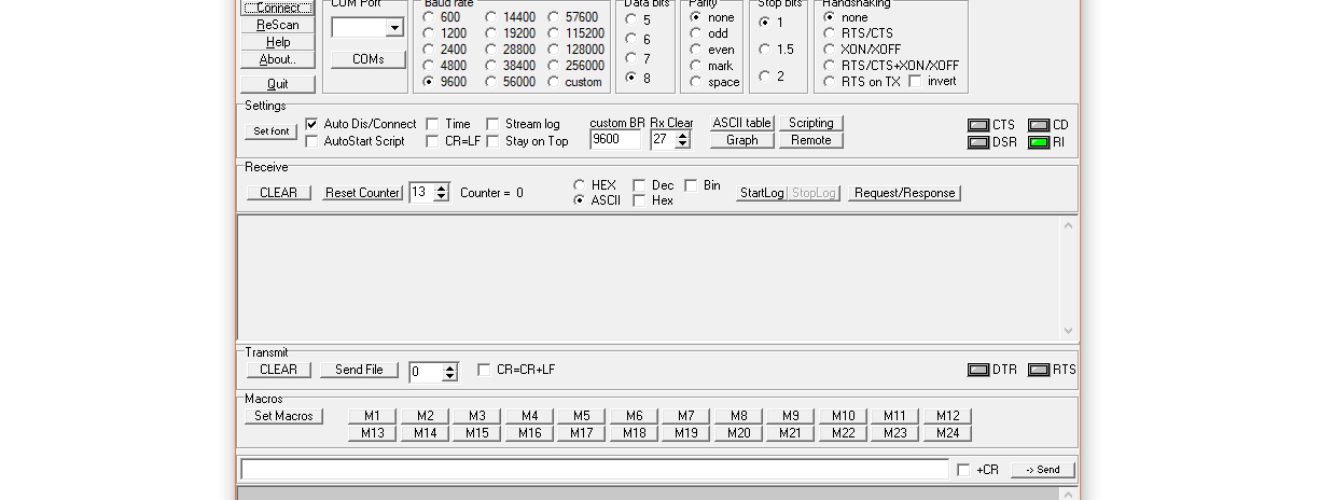The image size is (1320, 500).
Task: Run macro M13
Action: pos(372,433)
